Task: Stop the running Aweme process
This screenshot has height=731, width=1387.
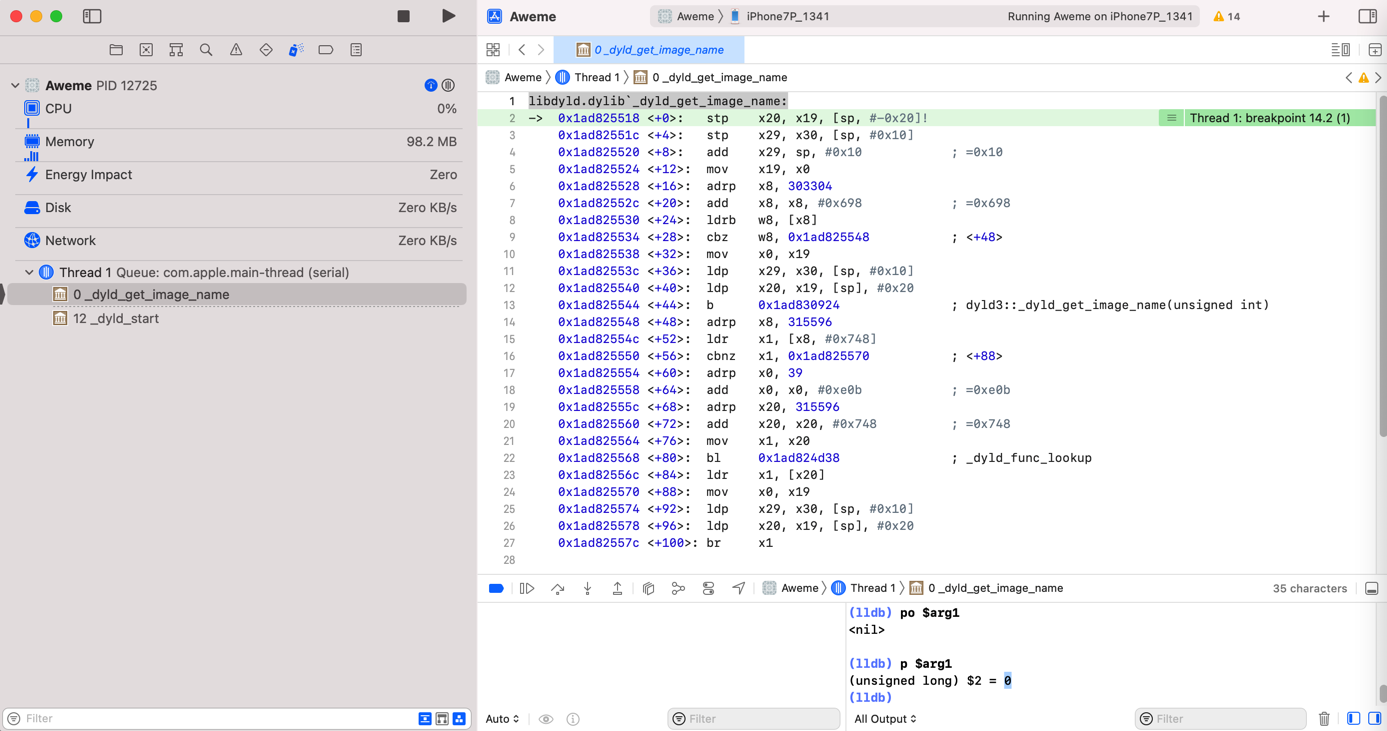Action: coord(403,16)
